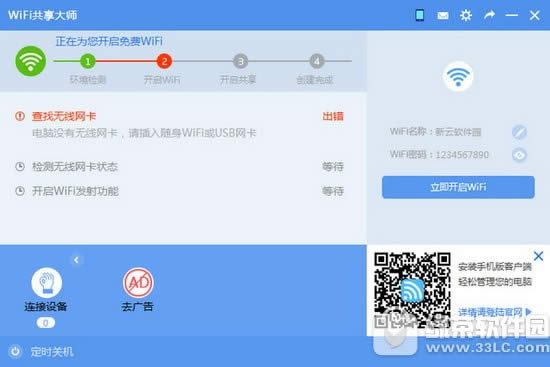Click the green WiFi status icon
The image size is (550, 367).
tap(31, 61)
